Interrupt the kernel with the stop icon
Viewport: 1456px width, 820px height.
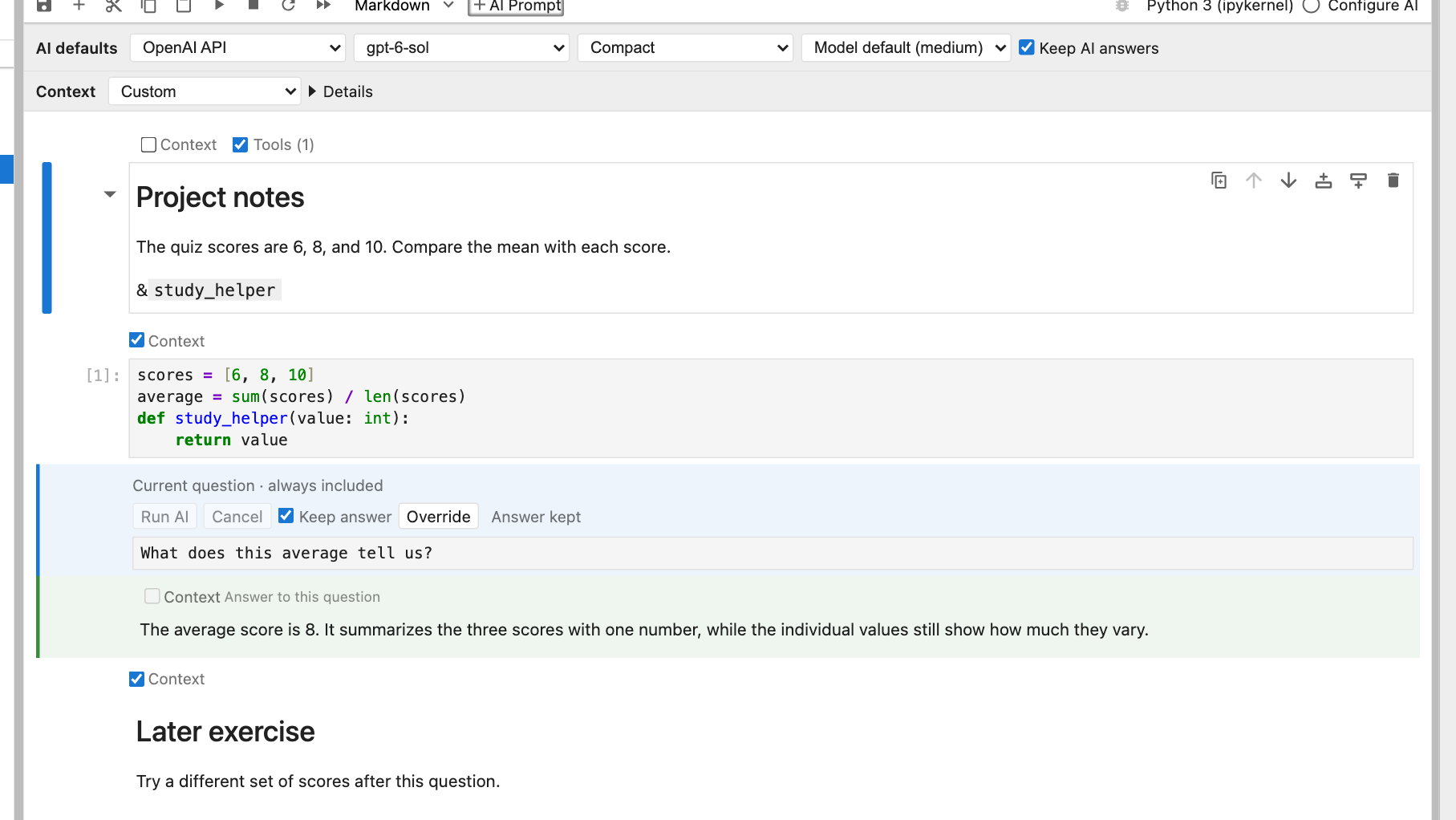point(253,6)
